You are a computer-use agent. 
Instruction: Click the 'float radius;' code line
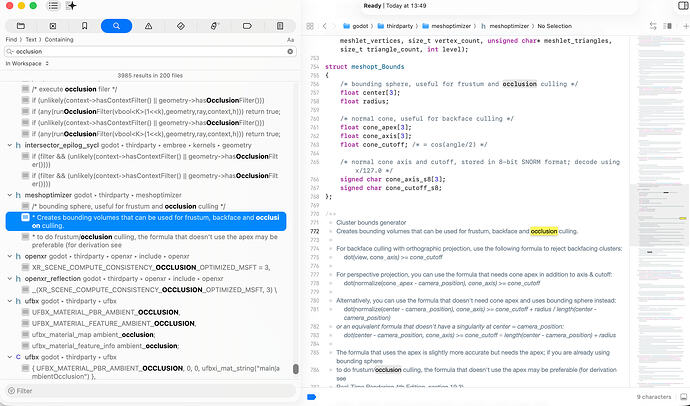click(x=364, y=101)
